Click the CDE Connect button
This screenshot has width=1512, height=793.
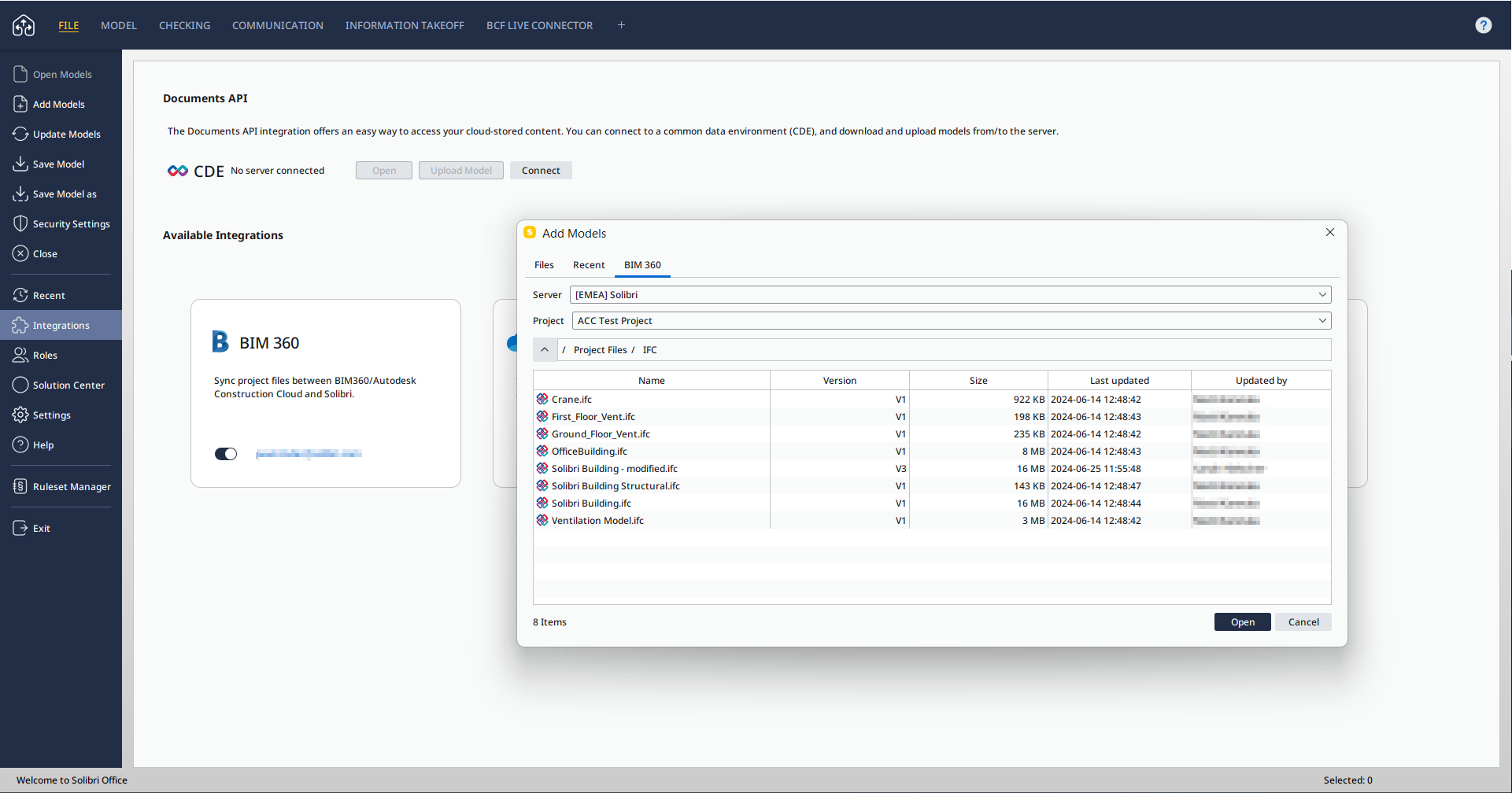coord(541,171)
